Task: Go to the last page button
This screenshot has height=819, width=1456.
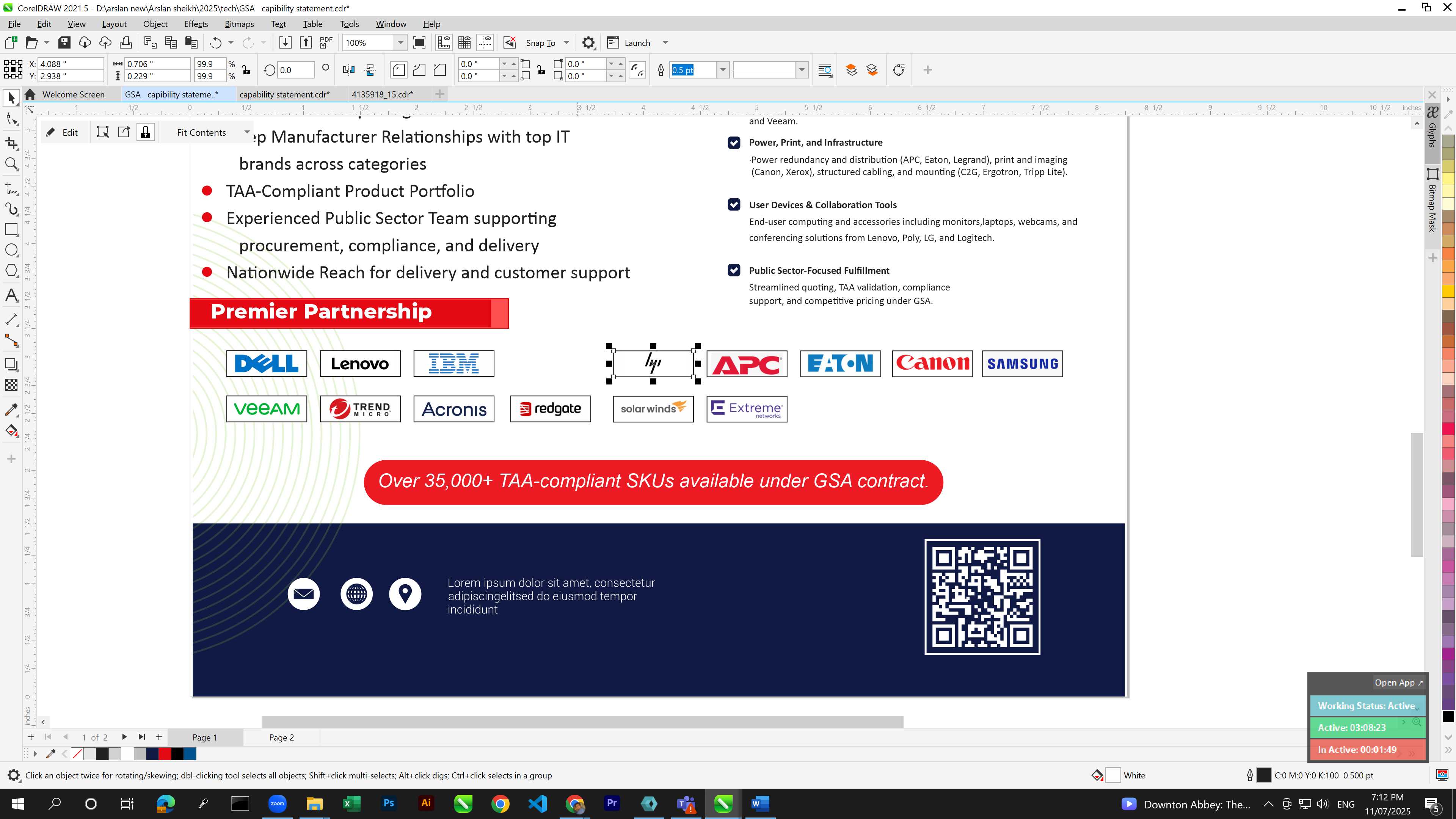Action: click(x=142, y=736)
